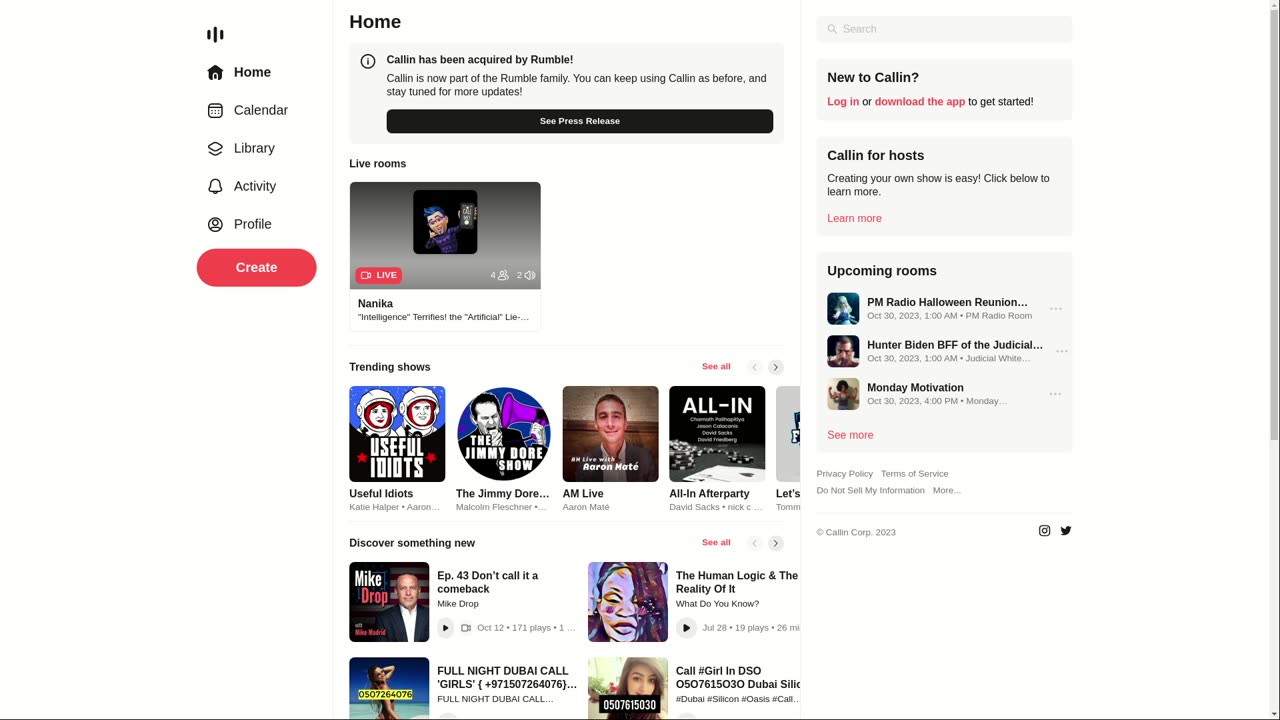Click 'Useful Idiots' show title
The height and width of the screenshot is (720, 1280).
point(381,494)
